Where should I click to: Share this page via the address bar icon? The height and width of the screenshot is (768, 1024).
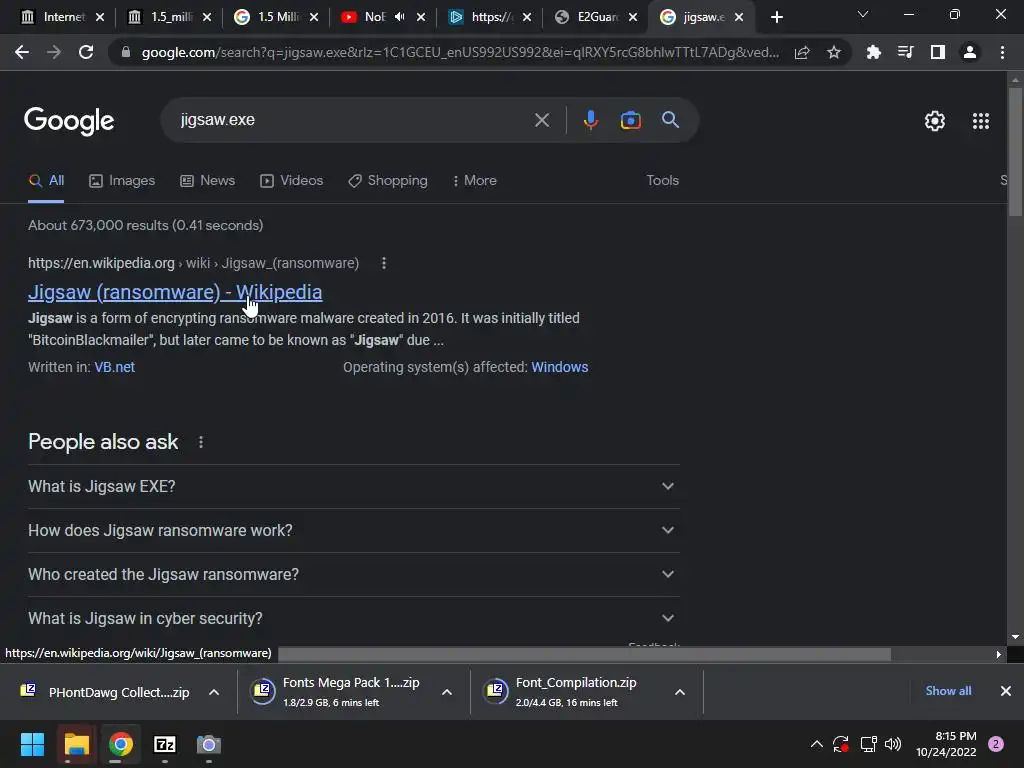(x=802, y=52)
